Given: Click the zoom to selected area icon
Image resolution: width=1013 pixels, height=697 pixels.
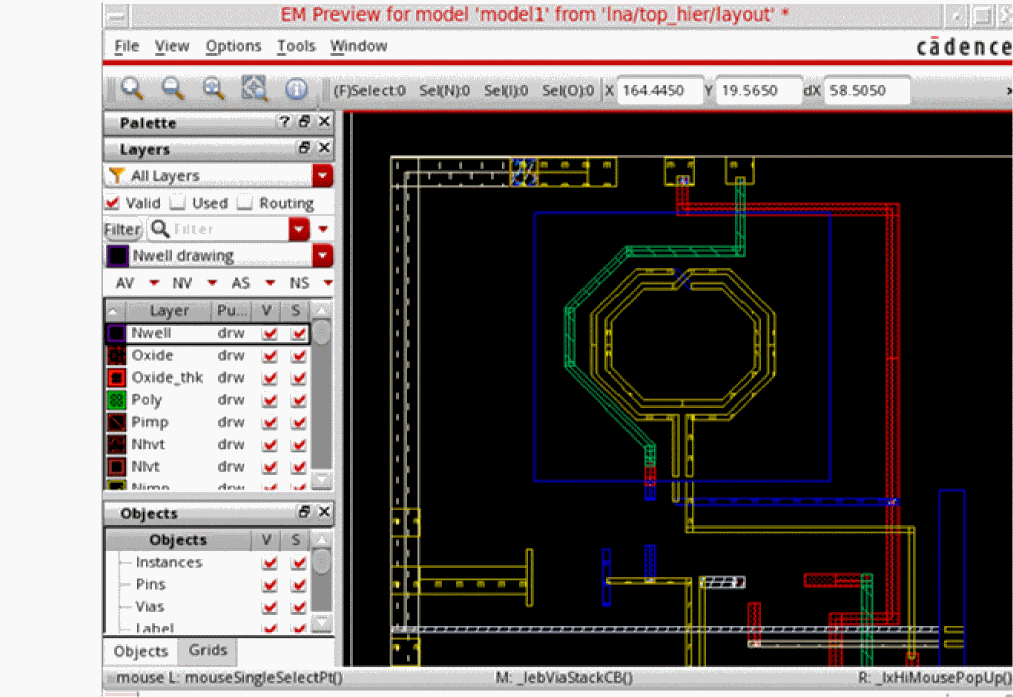Looking at the screenshot, I should point(213,89).
